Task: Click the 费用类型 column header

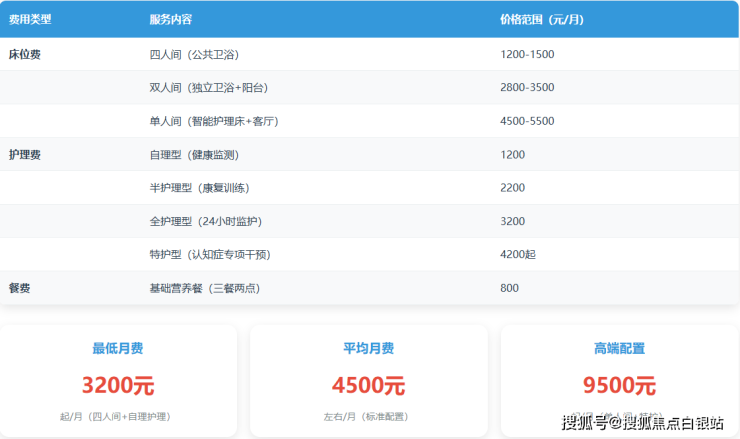Action: coord(30,19)
